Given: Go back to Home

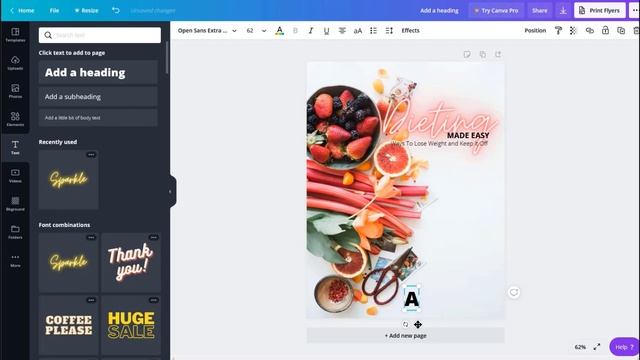Looking at the screenshot, I should pyautogui.click(x=22, y=11).
